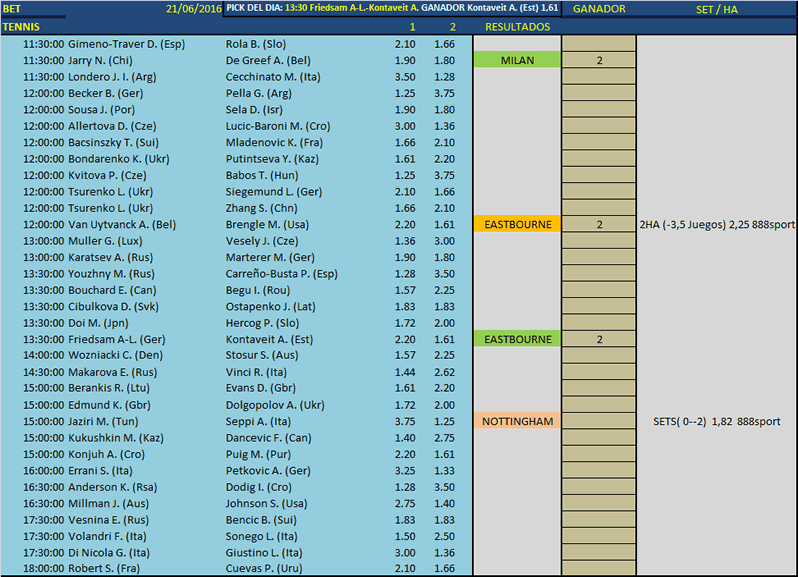
Task: Select Kvitova P. (Cze) cell
Action: coord(107,176)
